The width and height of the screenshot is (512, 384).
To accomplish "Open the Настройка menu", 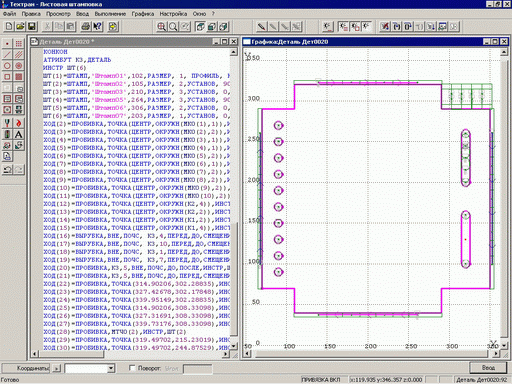I will tap(173, 14).
